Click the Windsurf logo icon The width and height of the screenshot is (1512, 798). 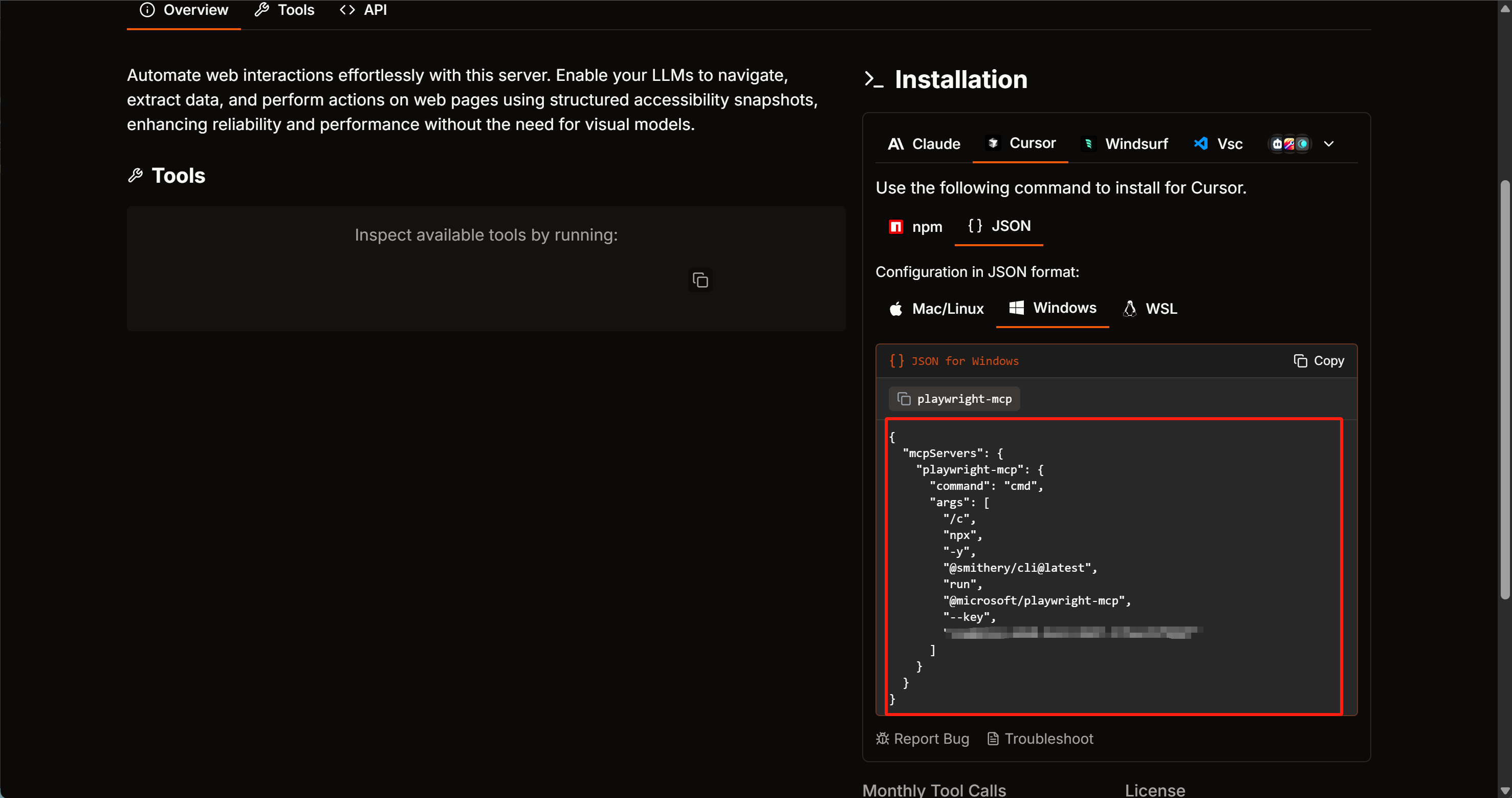1089,144
